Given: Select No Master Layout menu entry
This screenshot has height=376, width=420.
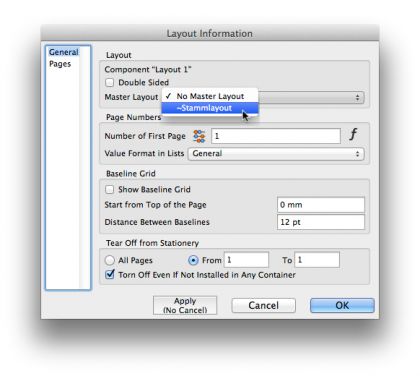Looking at the screenshot, I should pos(210,96).
